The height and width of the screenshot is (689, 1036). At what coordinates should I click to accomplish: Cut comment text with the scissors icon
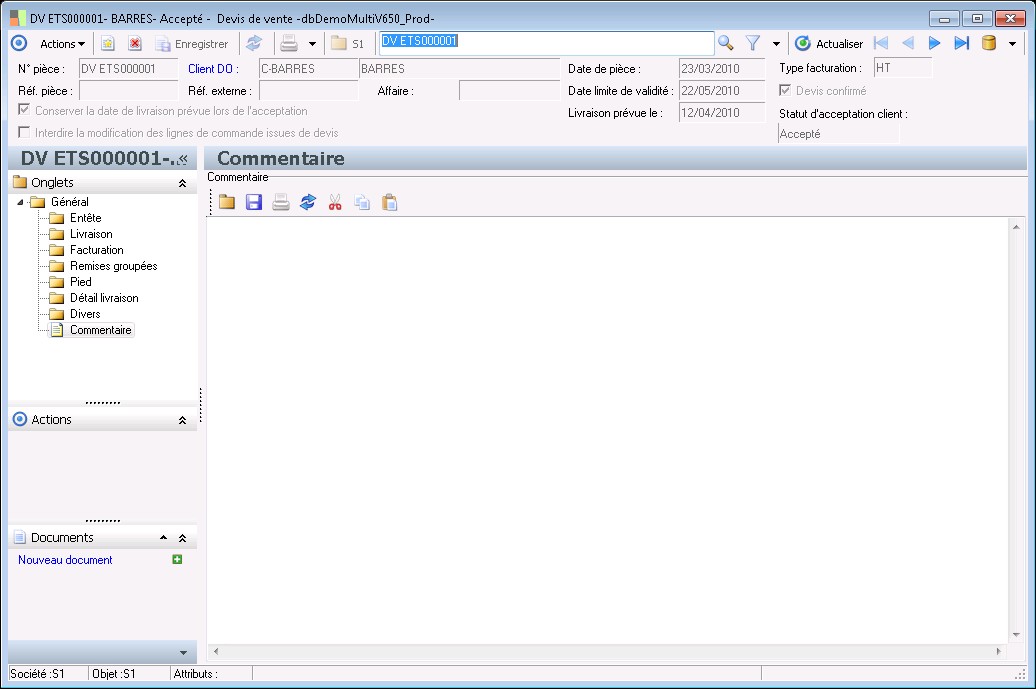(x=335, y=202)
